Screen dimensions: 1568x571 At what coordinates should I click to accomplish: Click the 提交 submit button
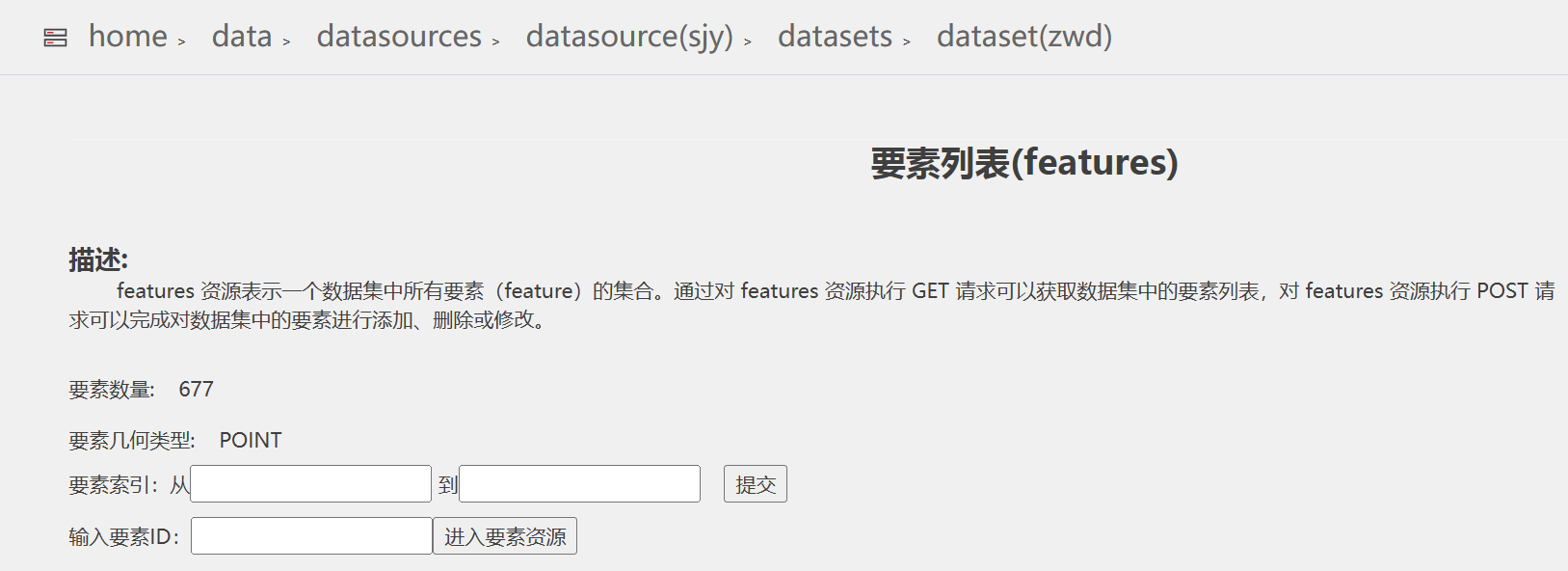(756, 484)
